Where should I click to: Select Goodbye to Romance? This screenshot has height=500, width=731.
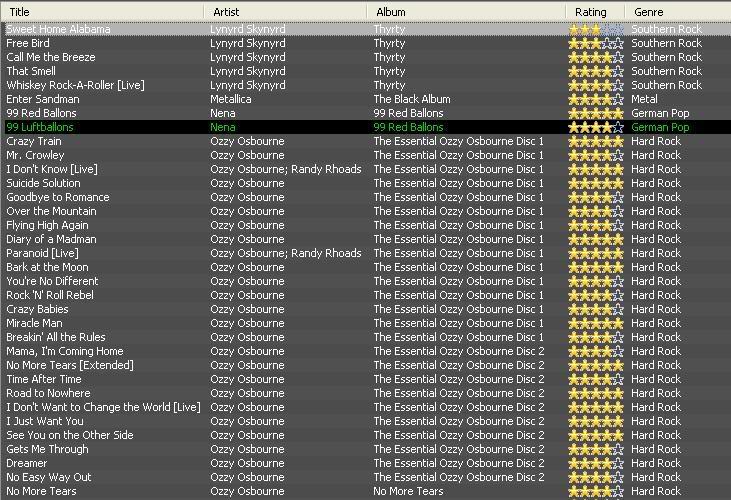point(58,197)
